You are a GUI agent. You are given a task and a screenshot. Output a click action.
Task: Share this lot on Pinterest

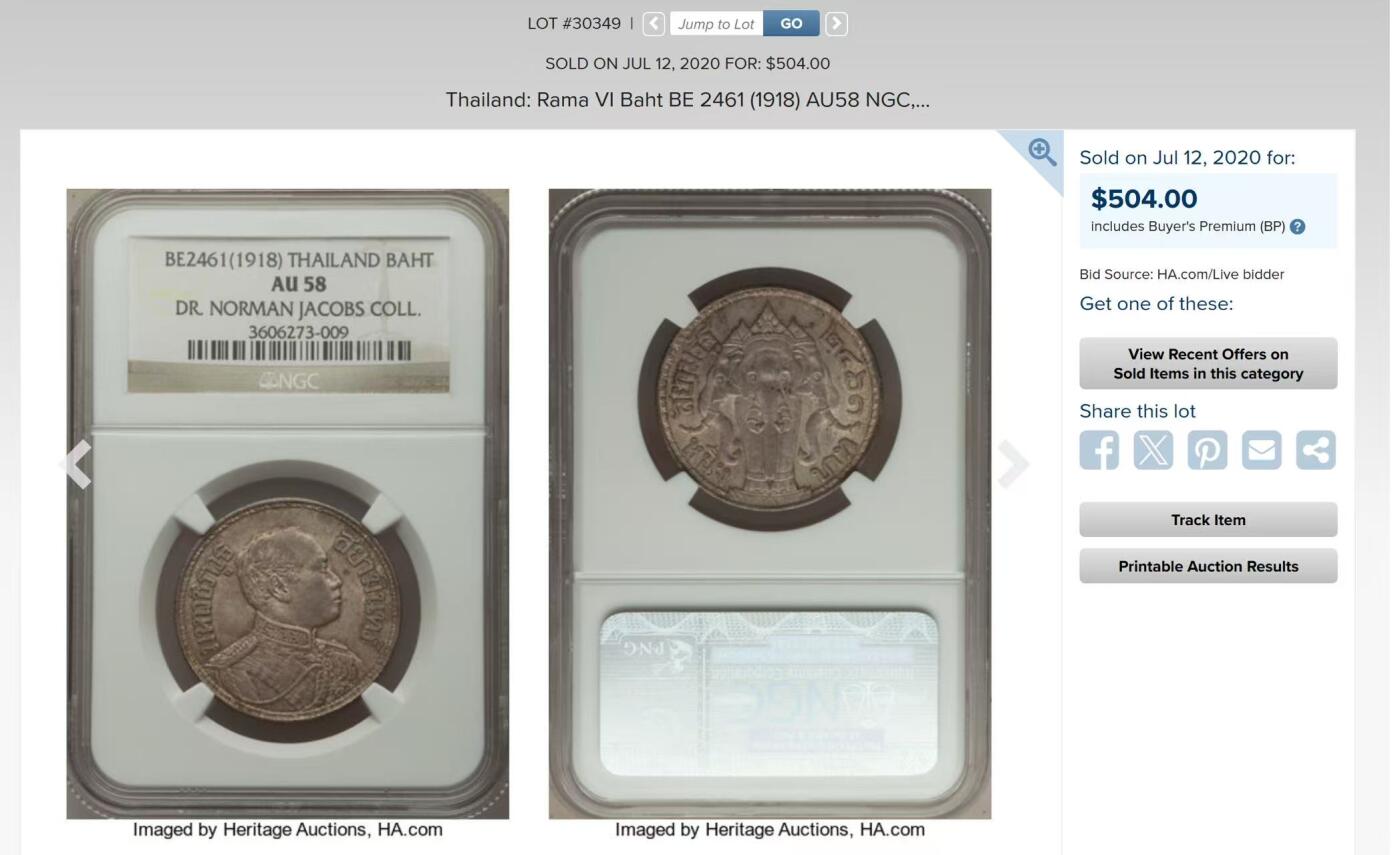click(1207, 450)
